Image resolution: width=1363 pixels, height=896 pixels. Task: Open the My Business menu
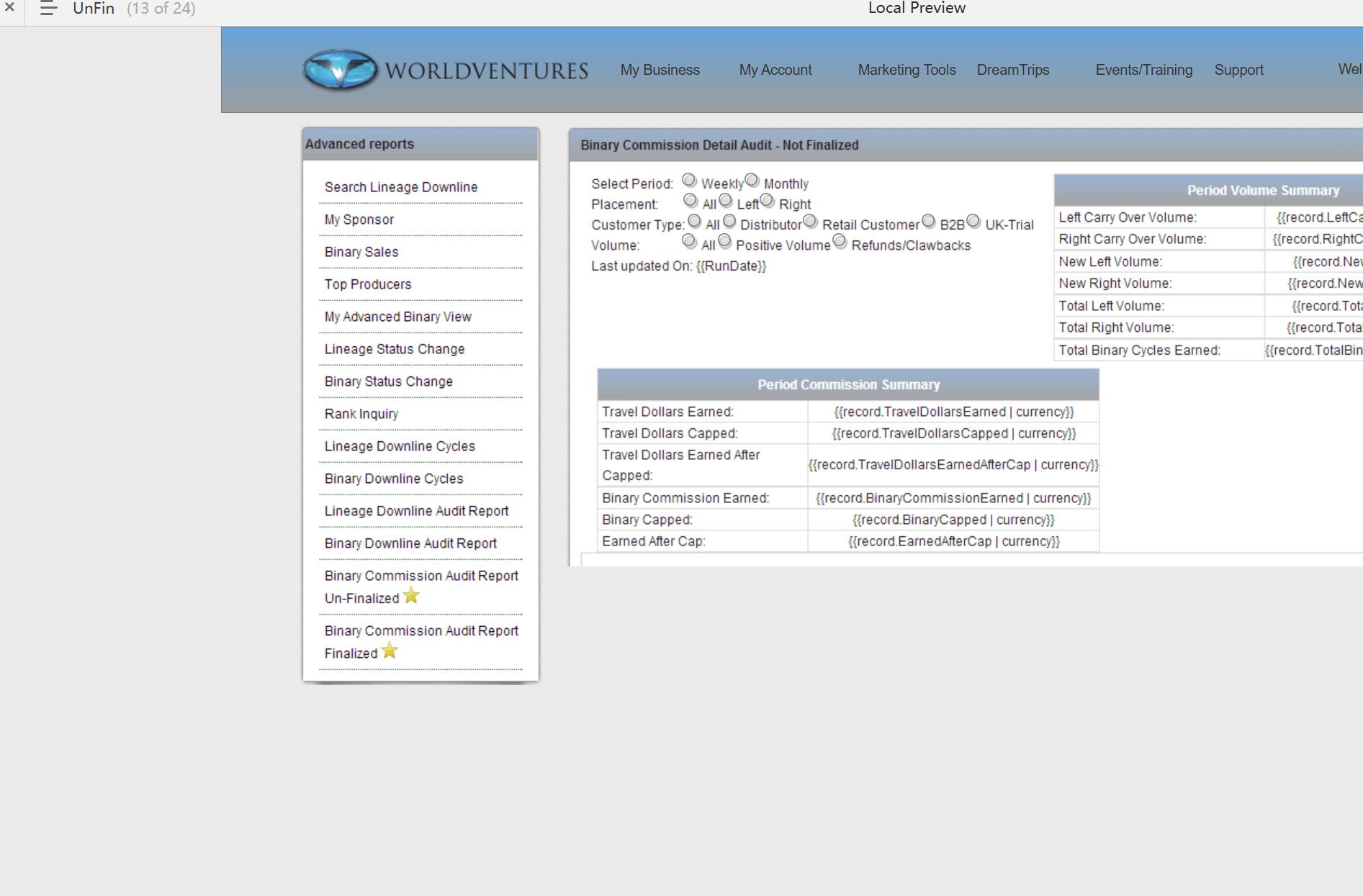pos(660,70)
